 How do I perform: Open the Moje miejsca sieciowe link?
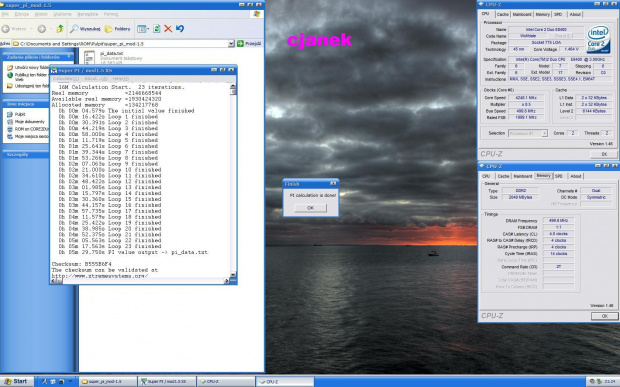[x=32, y=136]
